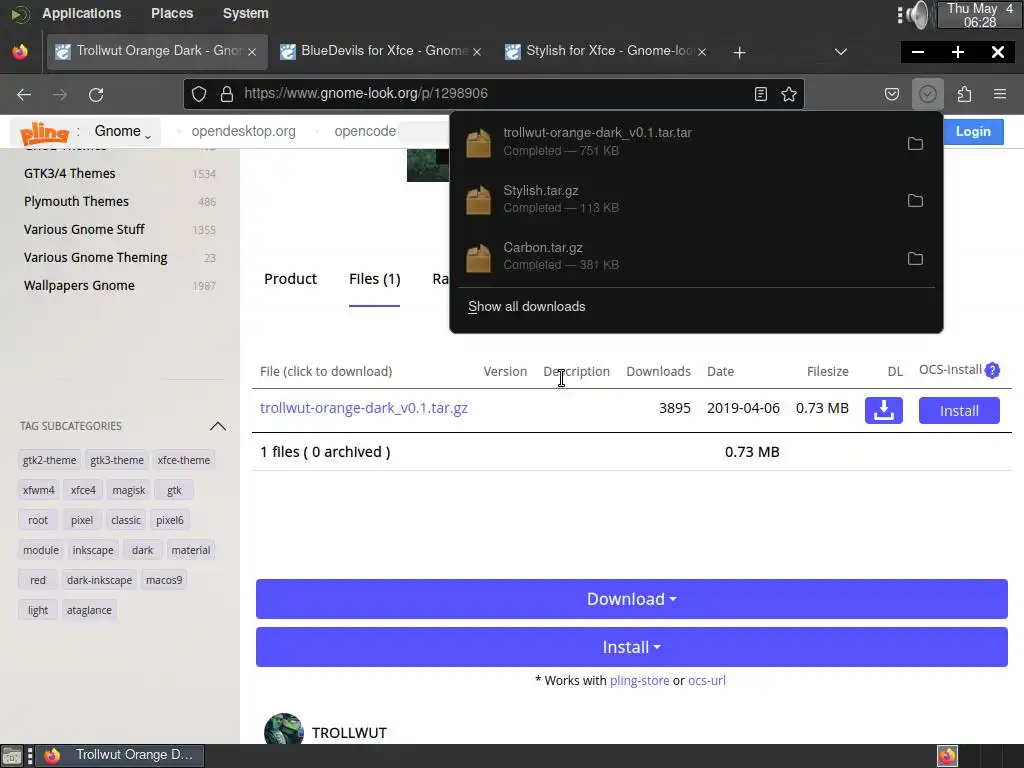Viewport: 1024px width, 768px height.
Task: Open the Gnome section dropdown
Action: 123,131
